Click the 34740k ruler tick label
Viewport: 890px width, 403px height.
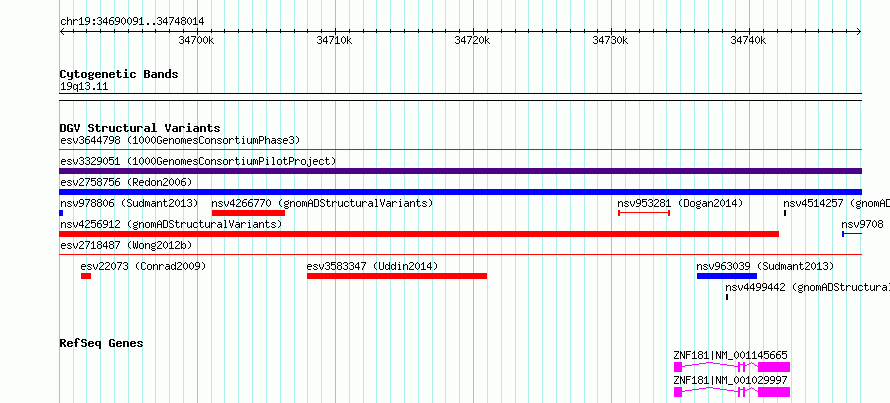click(x=748, y=40)
